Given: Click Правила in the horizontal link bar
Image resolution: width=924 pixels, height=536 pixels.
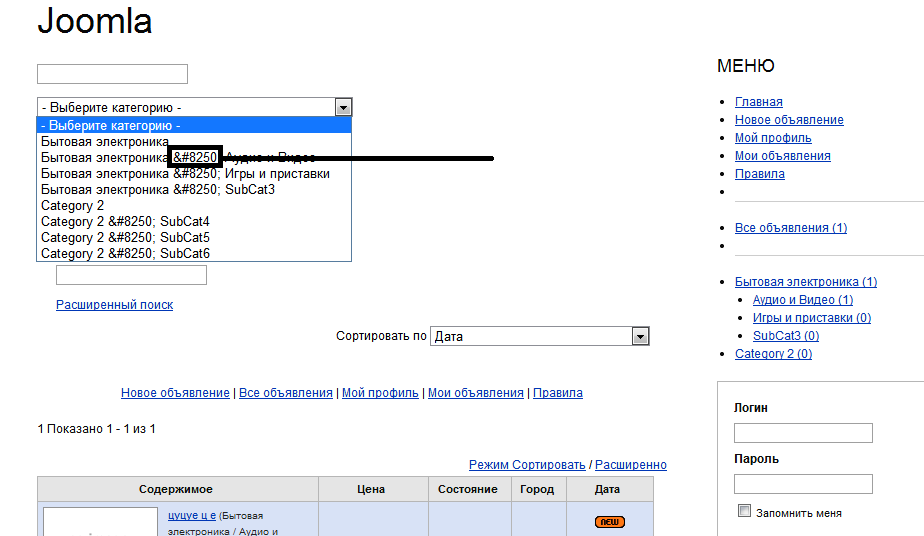Looking at the screenshot, I should tap(557, 393).
